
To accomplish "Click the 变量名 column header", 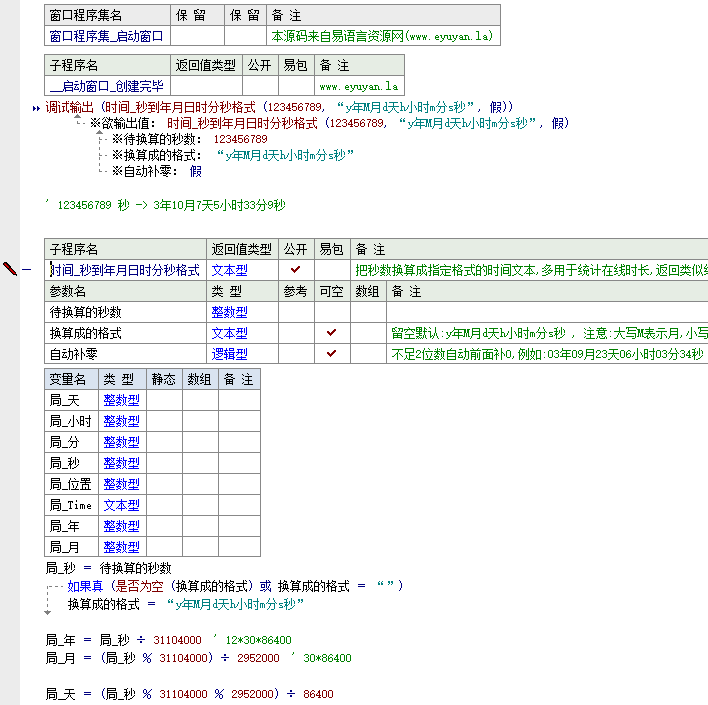I will [71, 379].
